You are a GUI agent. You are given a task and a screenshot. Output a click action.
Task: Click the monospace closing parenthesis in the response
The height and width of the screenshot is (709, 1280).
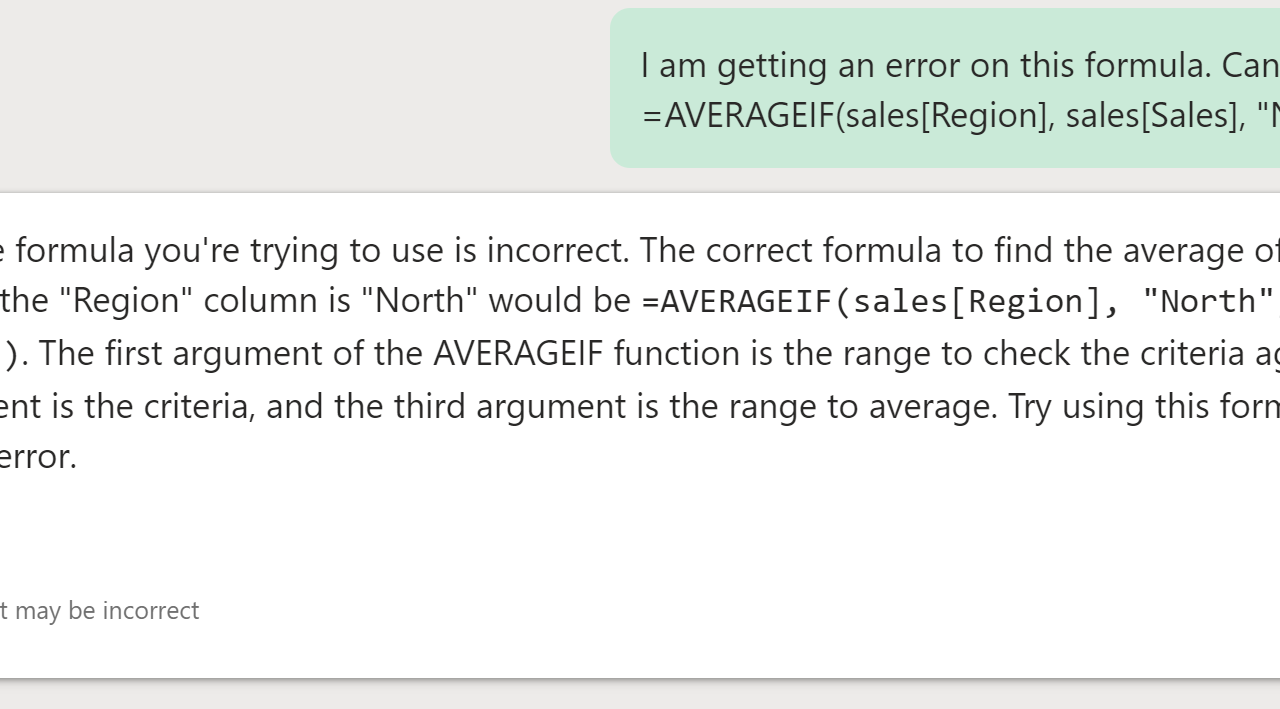pyautogui.click(x=10, y=353)
